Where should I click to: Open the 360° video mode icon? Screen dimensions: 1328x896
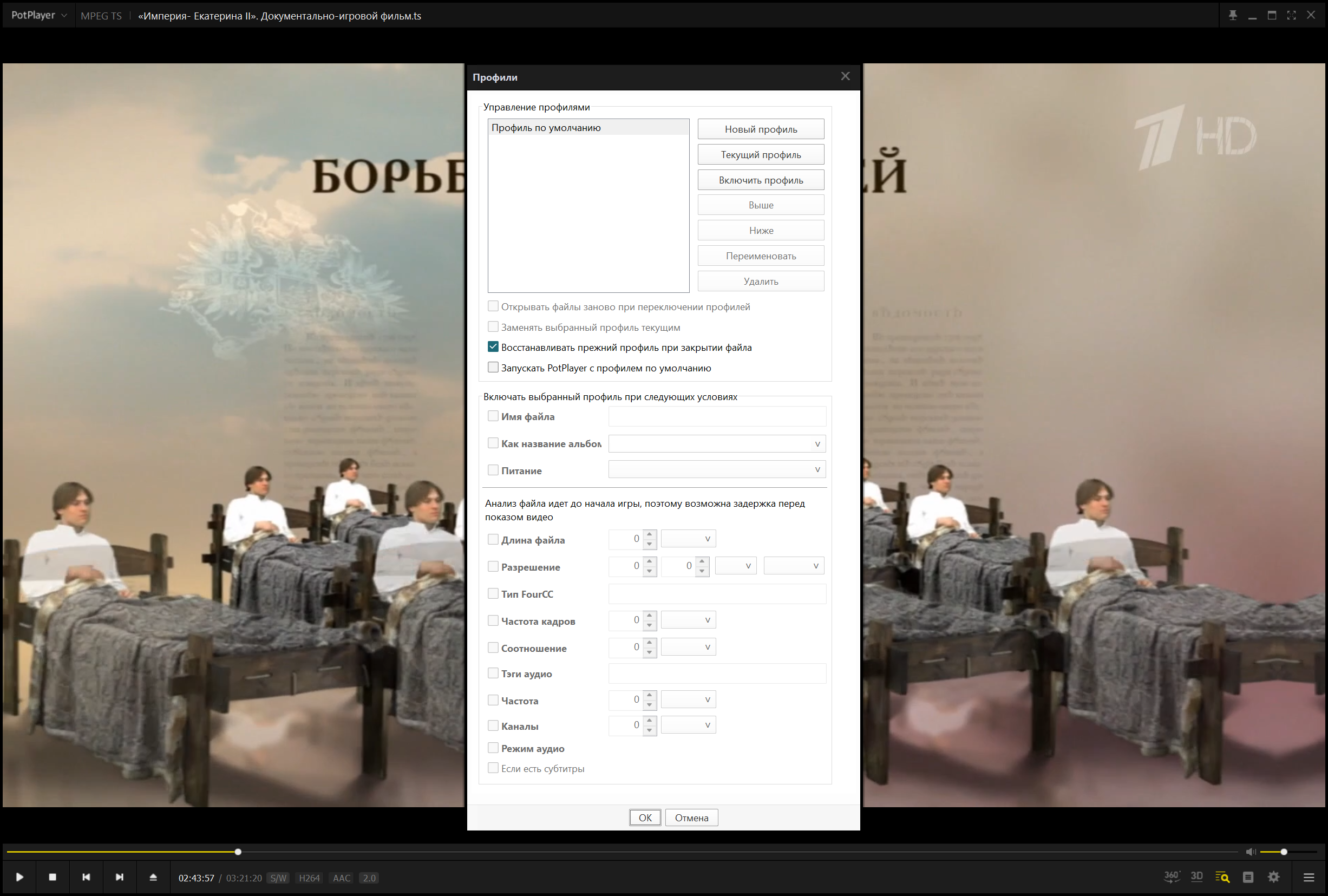pyautogui.click(x=1172, y=877)
